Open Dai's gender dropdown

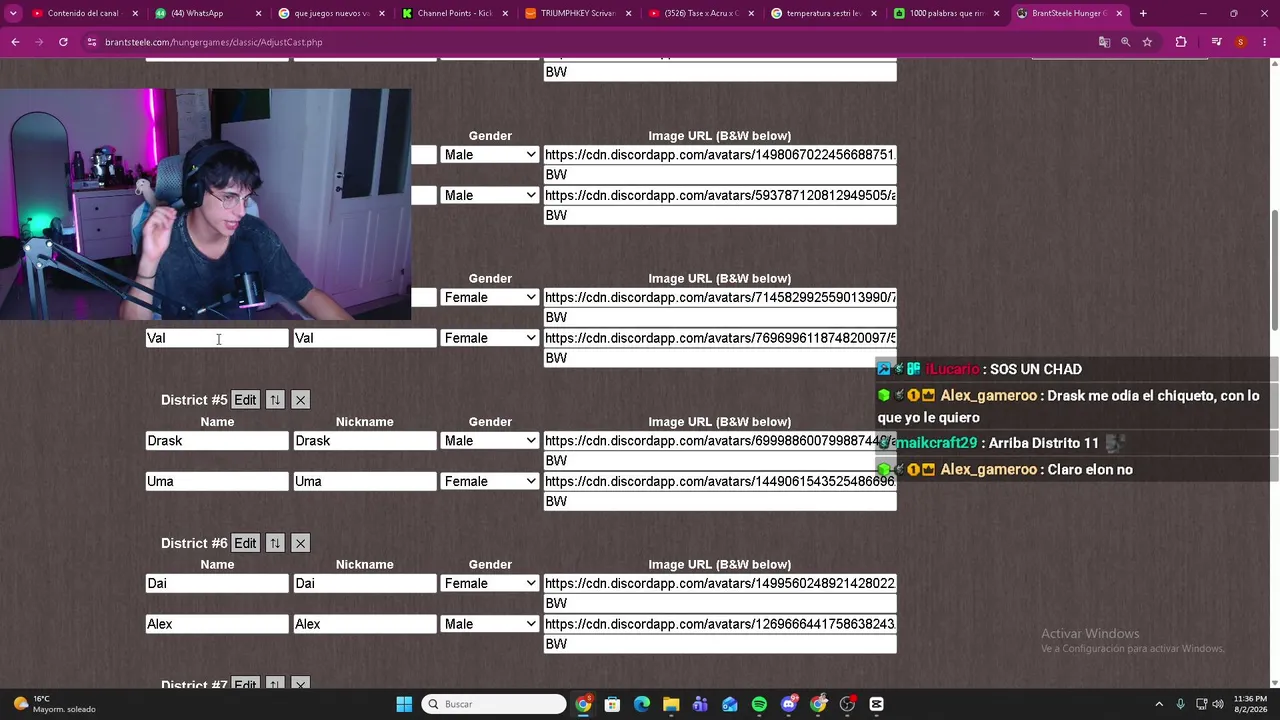pos(490,583)
